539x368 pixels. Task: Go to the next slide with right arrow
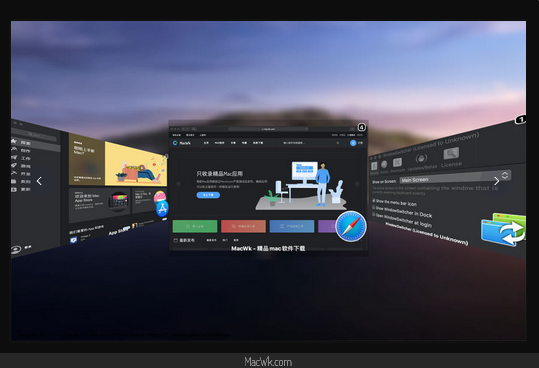496,181
